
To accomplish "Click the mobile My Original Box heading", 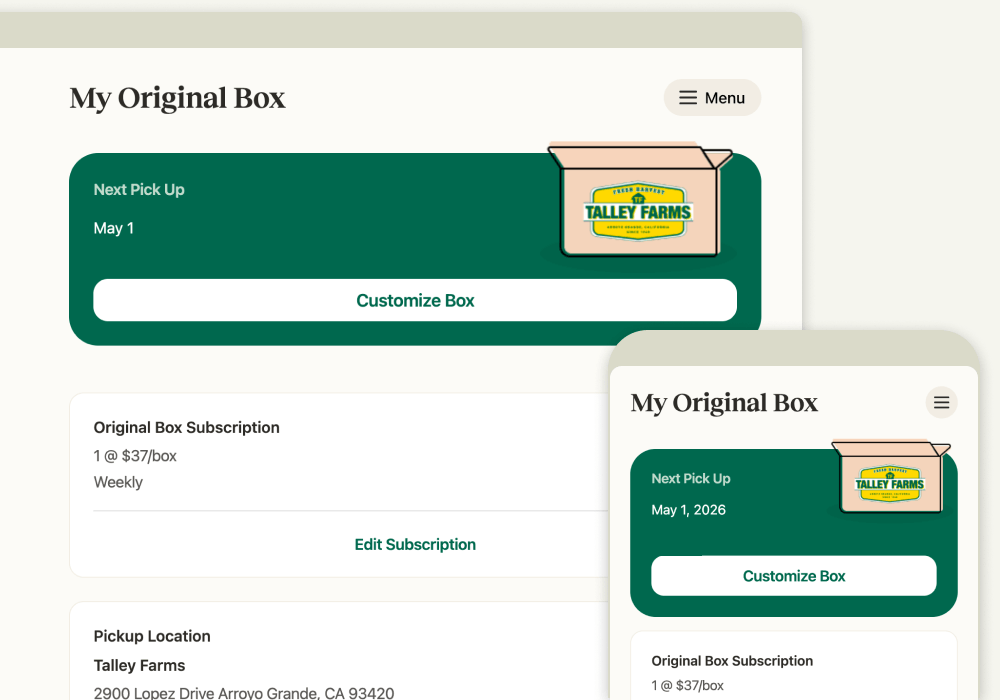I will (x=724, y=403).
